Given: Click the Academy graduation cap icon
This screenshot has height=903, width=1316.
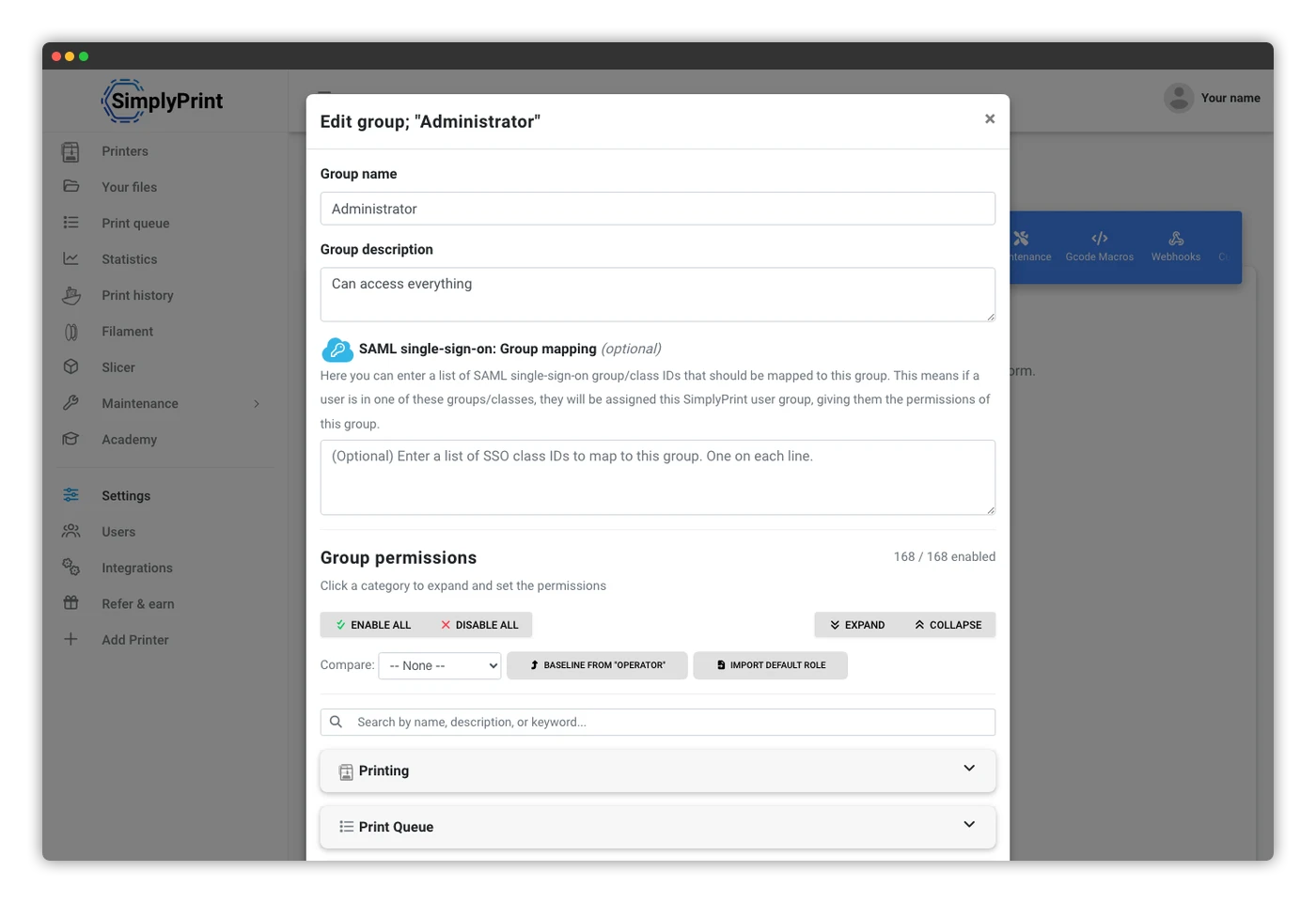Looking at the screenshot, I should [x=70, y=439].
